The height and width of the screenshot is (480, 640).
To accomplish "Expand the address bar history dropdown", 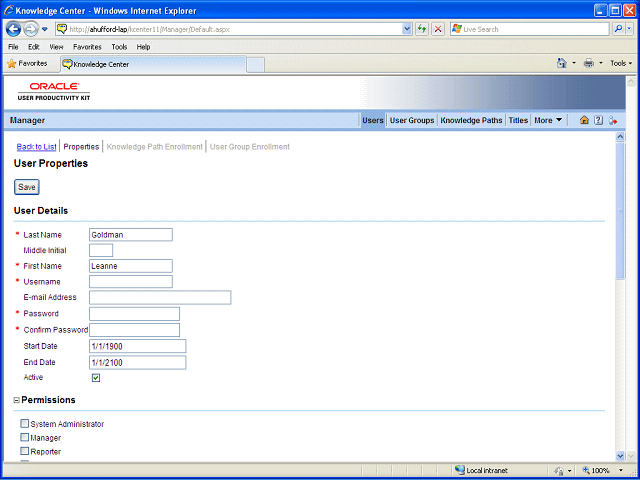I will 407,29.
